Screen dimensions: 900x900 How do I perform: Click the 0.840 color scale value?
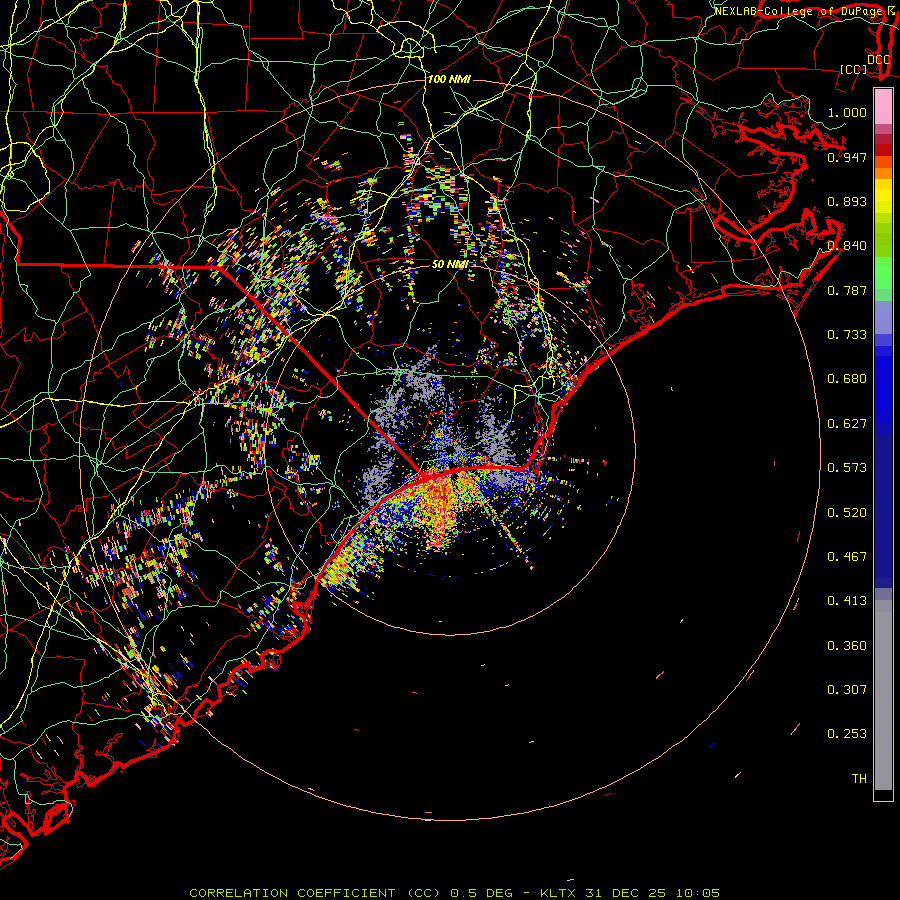point(847,245)
